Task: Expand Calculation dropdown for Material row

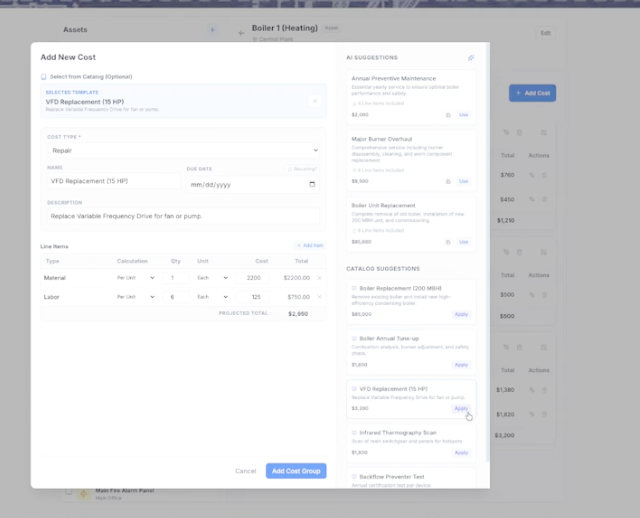Action: tap(136, 277)
